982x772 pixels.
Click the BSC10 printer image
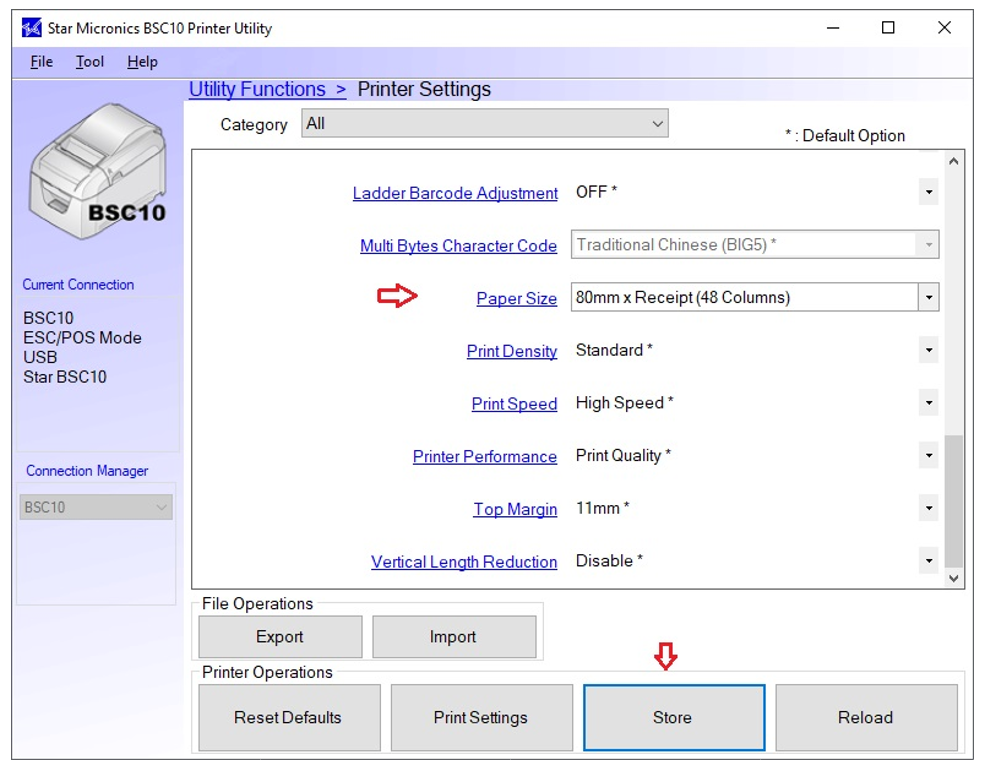tap(99, 172)
